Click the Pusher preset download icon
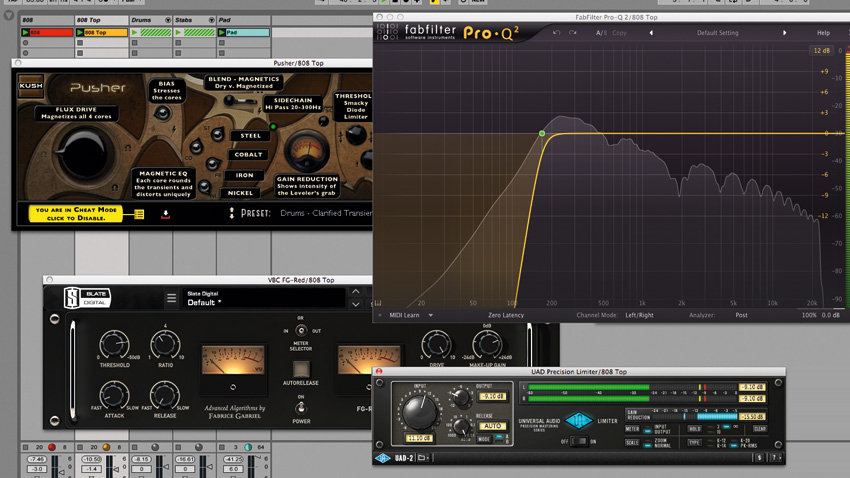The width and height of the screenshot is (850, 478). tap(166, 214)
